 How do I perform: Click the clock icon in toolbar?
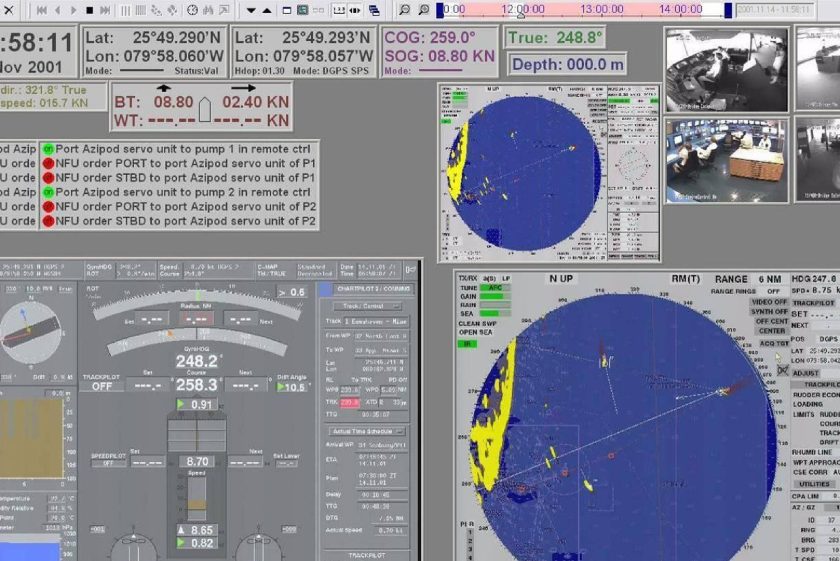click(192, 10)
